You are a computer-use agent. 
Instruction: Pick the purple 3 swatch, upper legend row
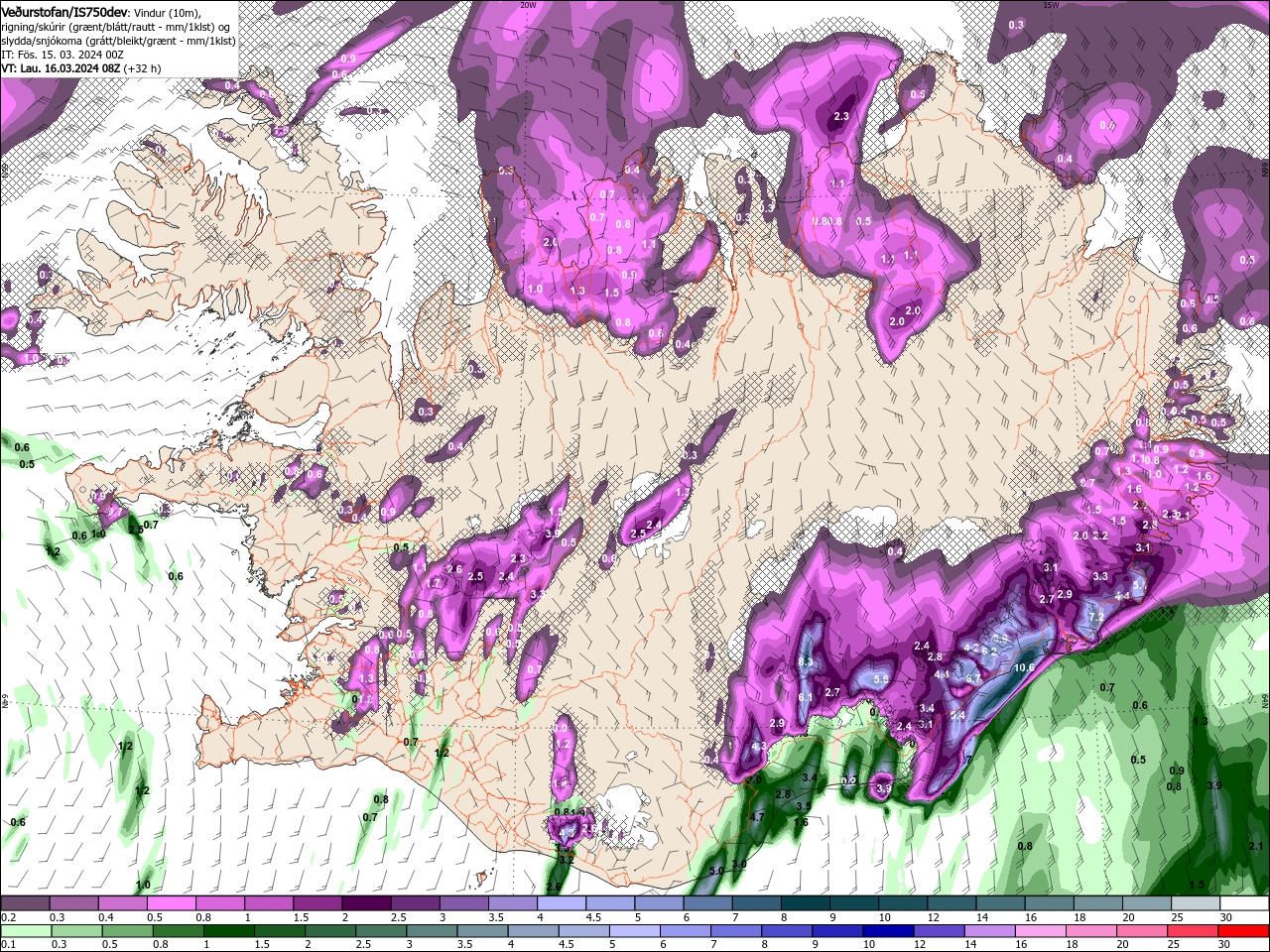[x=463, y=903]
